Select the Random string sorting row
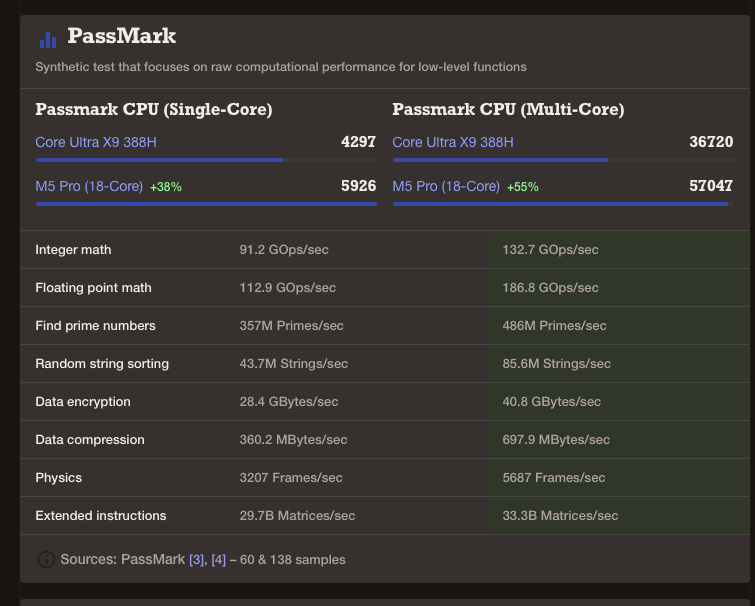755x606 pixels. (385, 363)
